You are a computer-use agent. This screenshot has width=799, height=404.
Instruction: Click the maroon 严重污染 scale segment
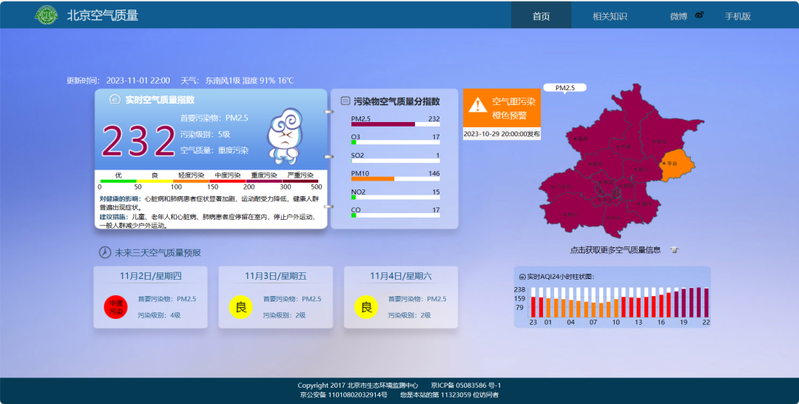coord(300,181)
